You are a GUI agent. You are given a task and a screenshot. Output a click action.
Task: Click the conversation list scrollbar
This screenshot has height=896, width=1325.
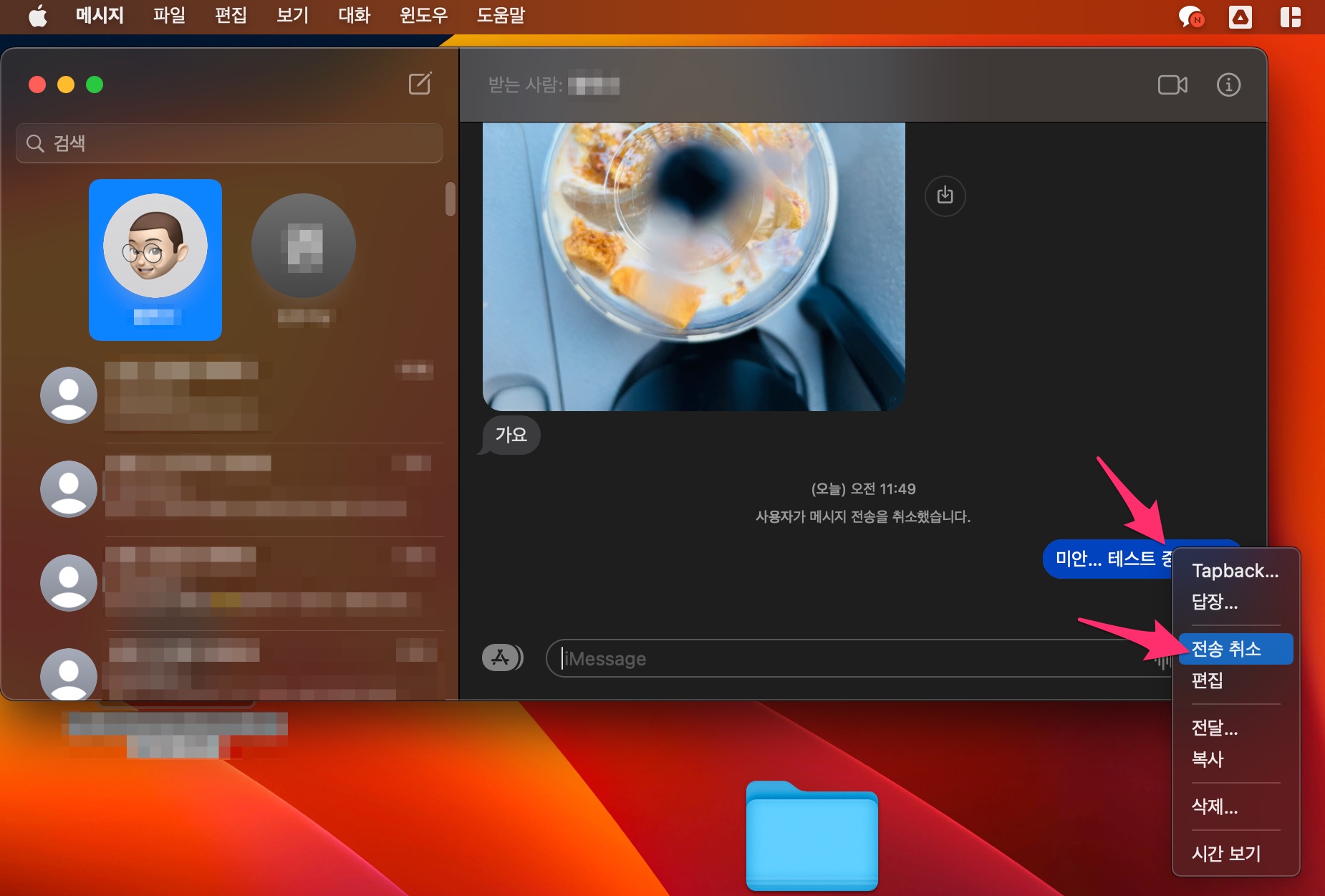[x=450, y=199]
